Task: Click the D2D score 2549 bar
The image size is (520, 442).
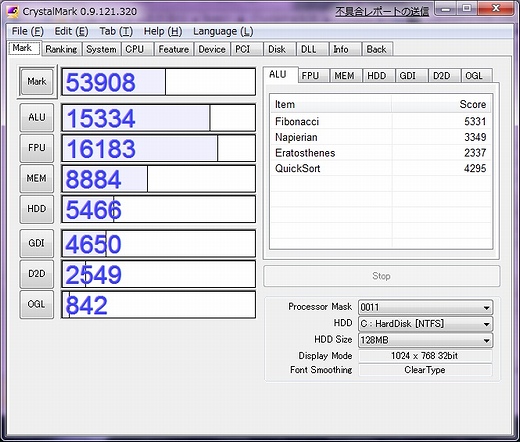Action: tap(159, 274)
